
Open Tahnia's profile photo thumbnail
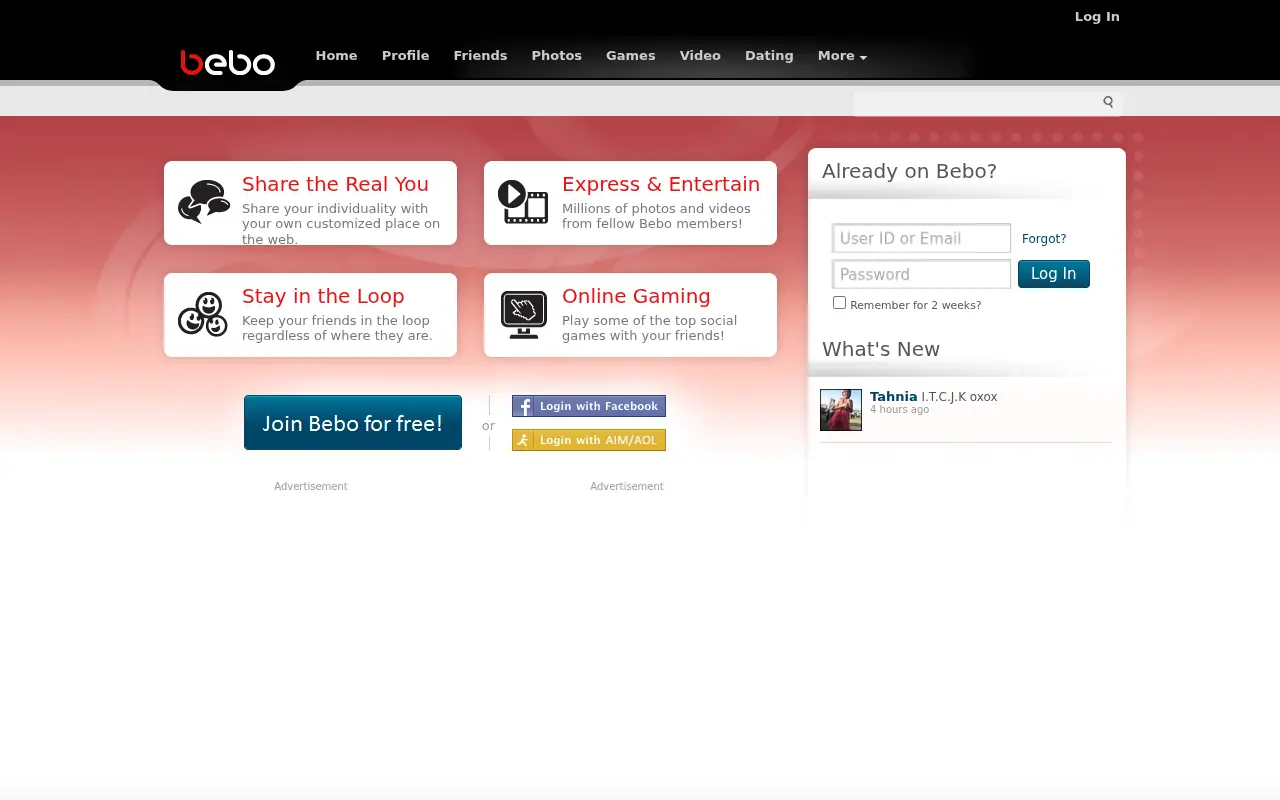841,410
